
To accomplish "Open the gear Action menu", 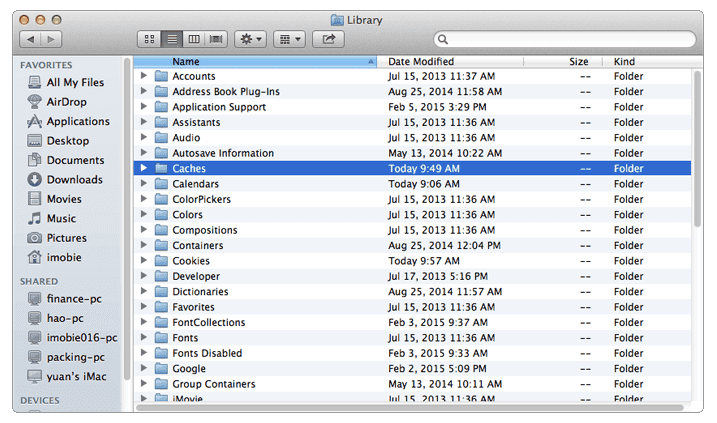I will [x=250, y=39].
